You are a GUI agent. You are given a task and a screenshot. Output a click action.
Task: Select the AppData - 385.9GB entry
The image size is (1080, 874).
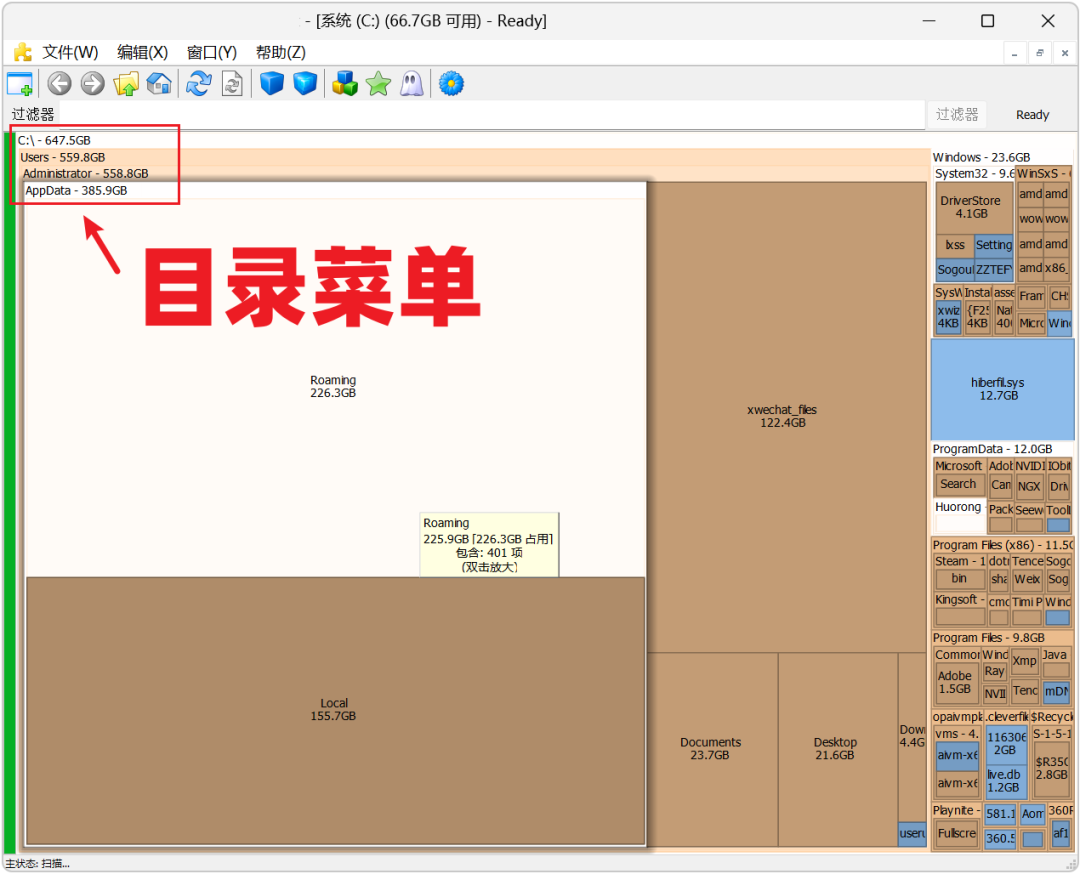[76, 191]
